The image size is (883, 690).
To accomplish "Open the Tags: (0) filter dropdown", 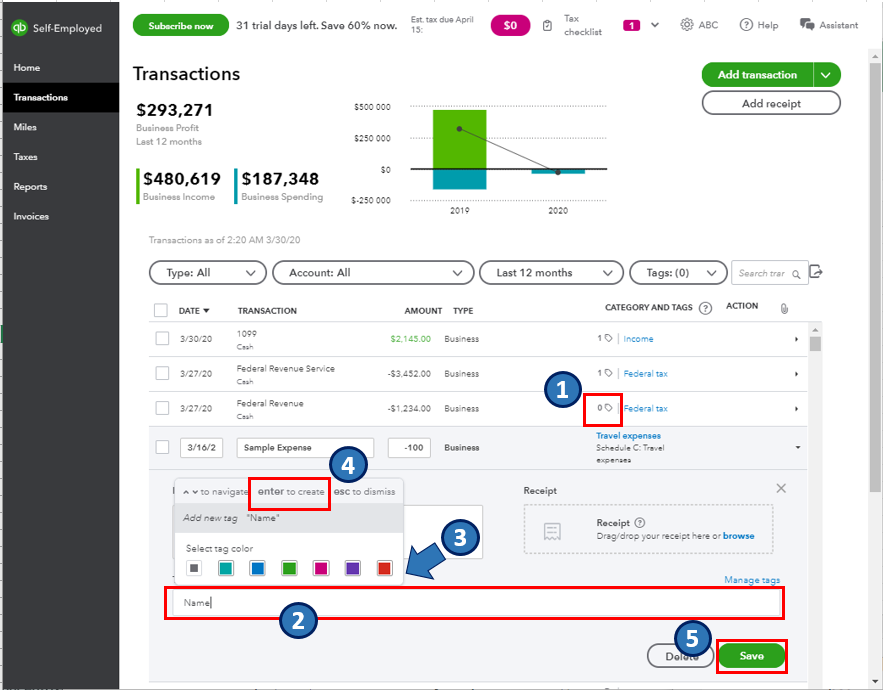I will [x=678, y=273].
